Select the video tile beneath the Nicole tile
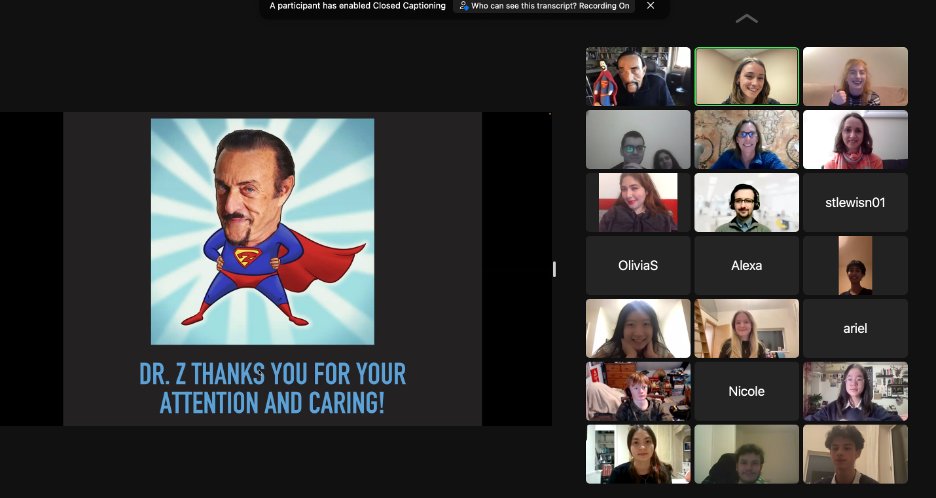Screen dimensions: 936x498 (x=746, y=454)
